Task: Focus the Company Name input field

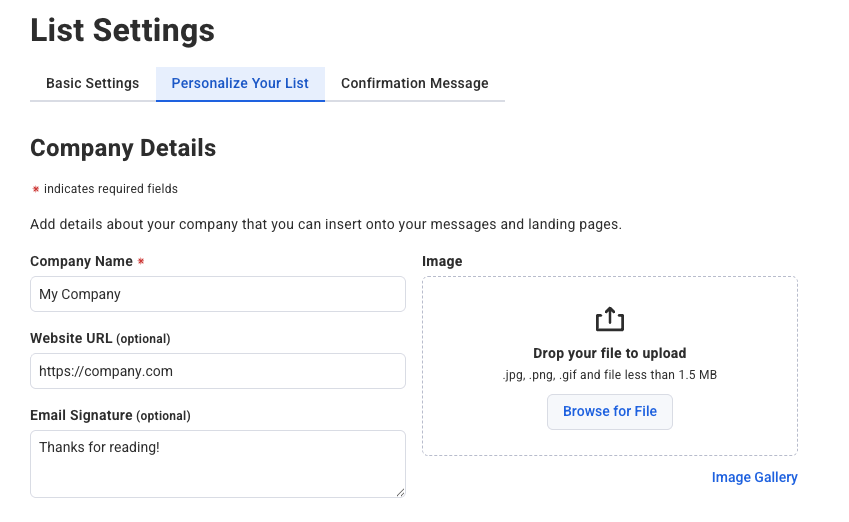Action: (x=217, y=294)
